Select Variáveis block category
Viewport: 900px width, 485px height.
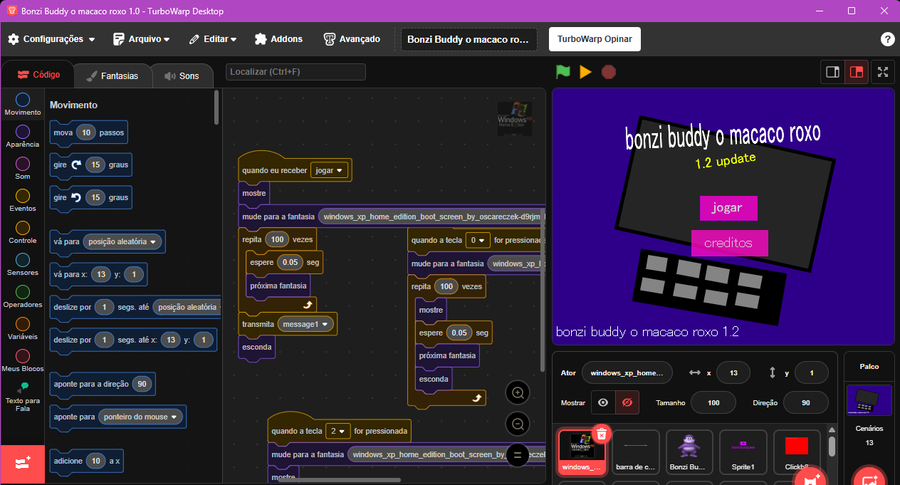tap(22, 329)
